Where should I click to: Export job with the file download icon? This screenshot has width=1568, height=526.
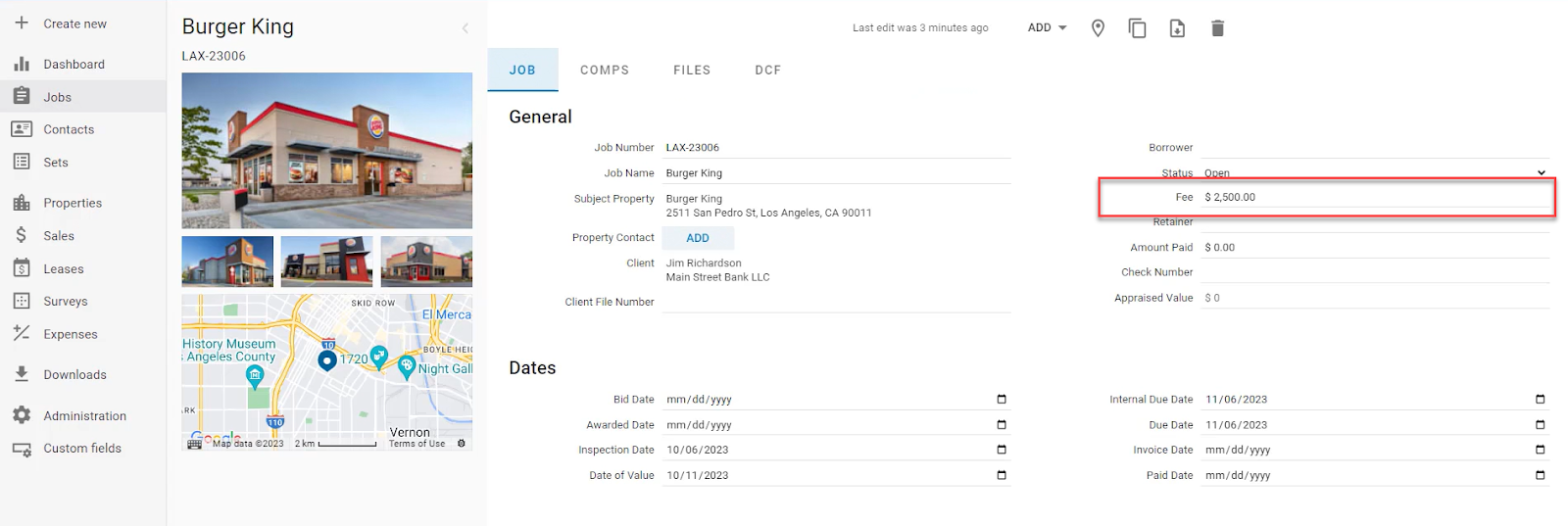(1177, 28)
